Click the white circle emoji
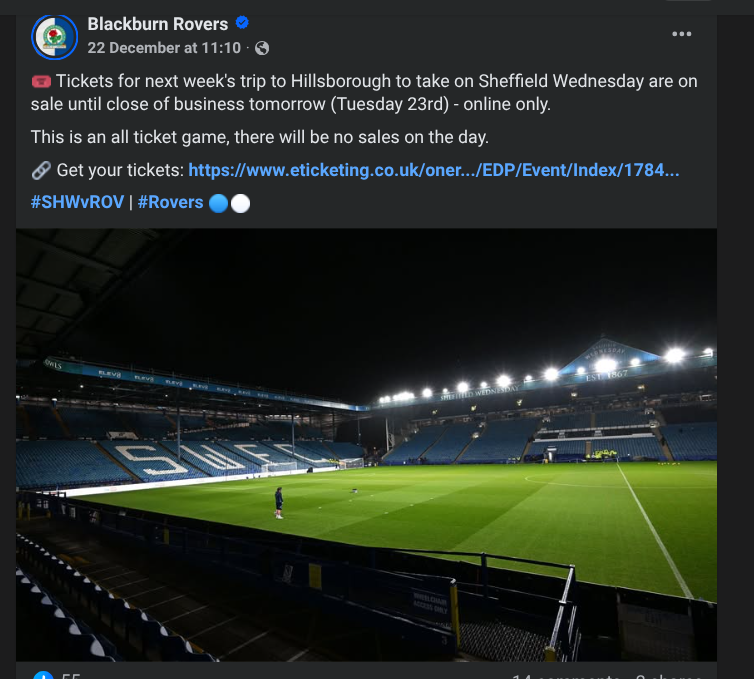This screenshot has width=754, height=679. click(240, 203)
